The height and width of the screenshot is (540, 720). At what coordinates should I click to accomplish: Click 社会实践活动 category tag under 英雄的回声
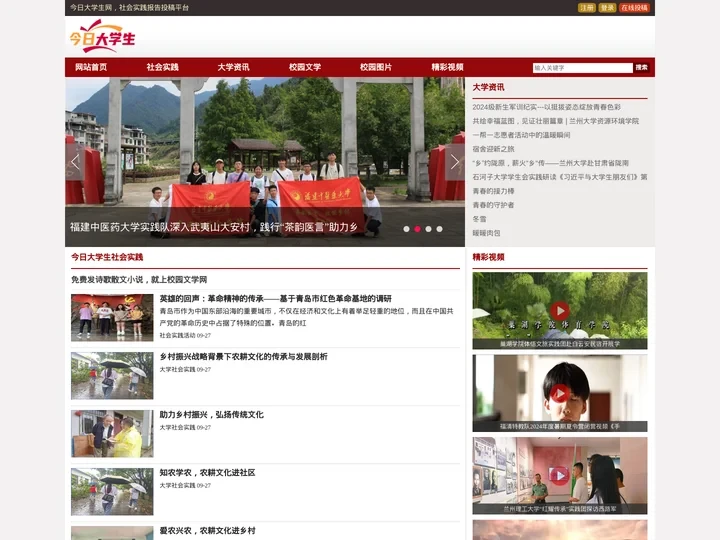tap(177, 336)
